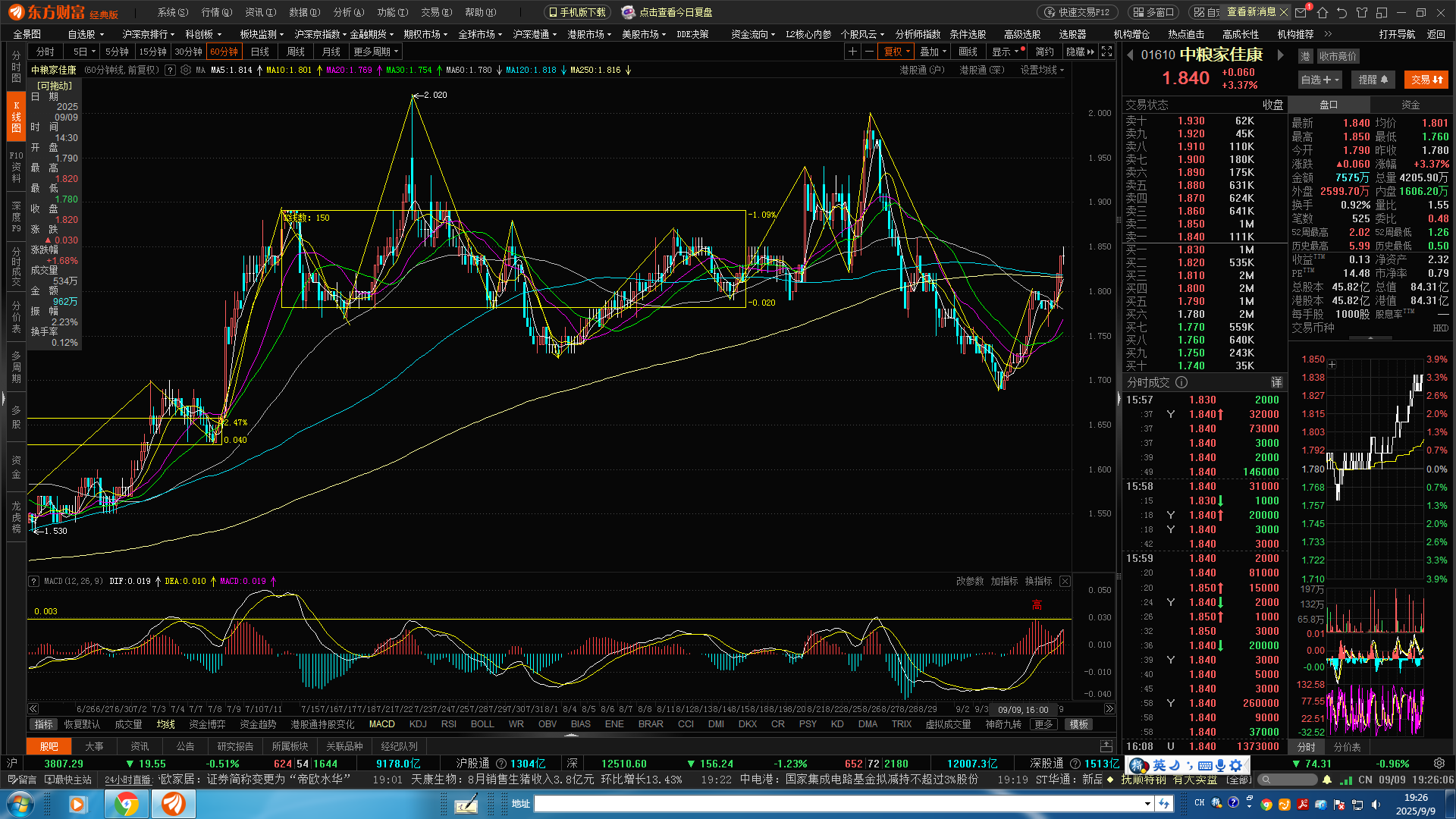
Task: Click the alert bell icon in status bar
Action: point(1327,780)
